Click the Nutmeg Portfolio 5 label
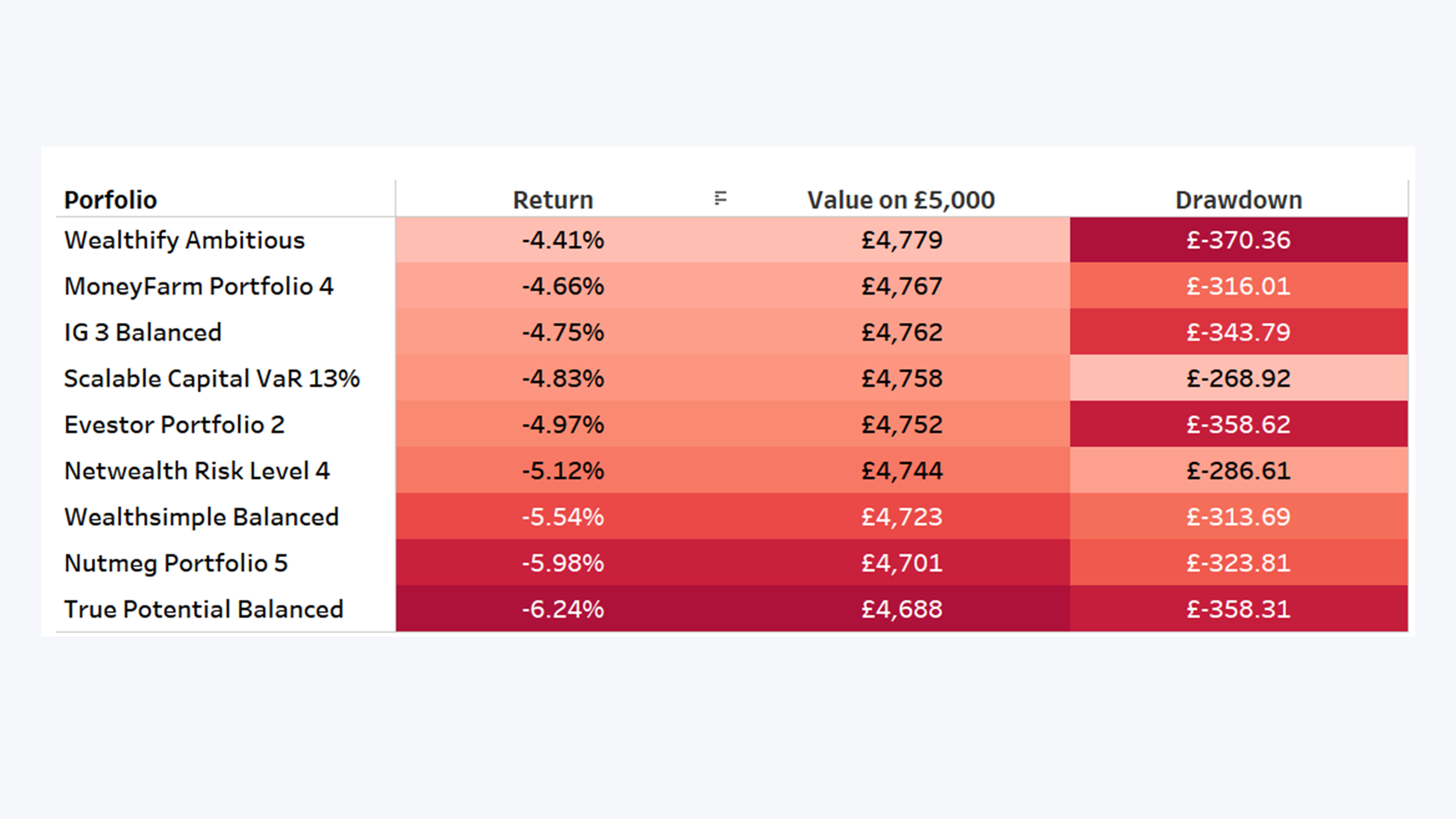This screenshot has width=1456, height=819. [176, 563]
